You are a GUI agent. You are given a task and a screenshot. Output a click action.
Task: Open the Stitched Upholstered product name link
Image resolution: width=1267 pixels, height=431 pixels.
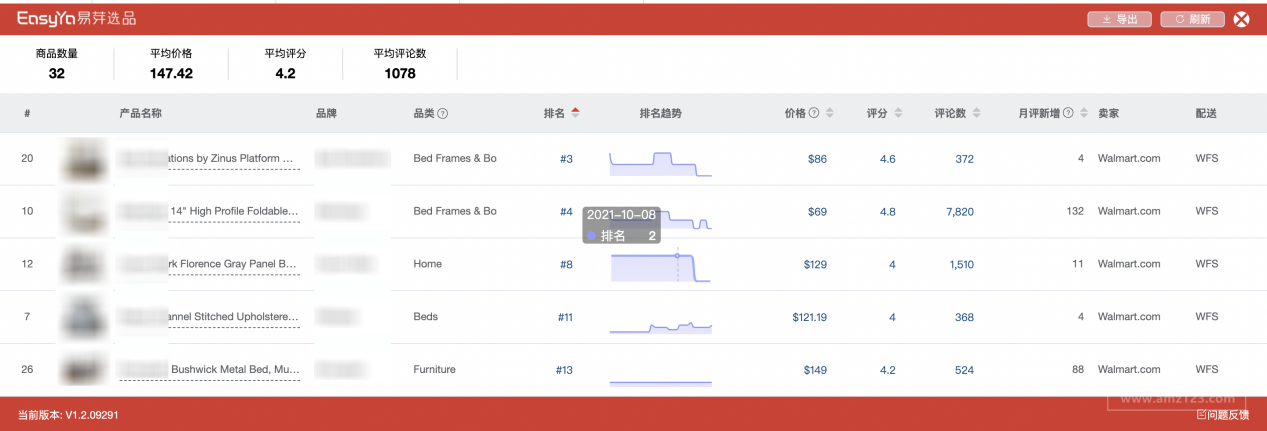[x=209, y=317]
